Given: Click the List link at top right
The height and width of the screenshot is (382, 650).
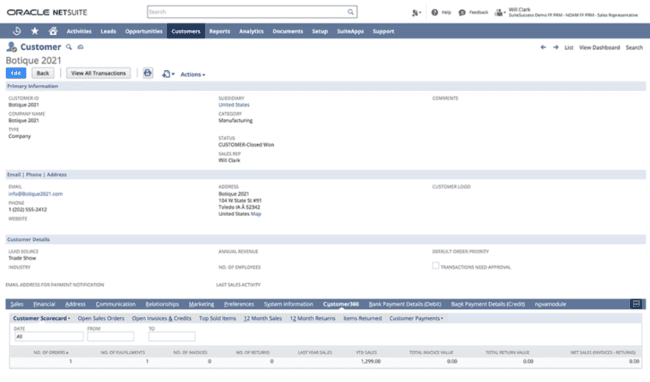Looking at the screenshot, I should click(x=569, y=48).
